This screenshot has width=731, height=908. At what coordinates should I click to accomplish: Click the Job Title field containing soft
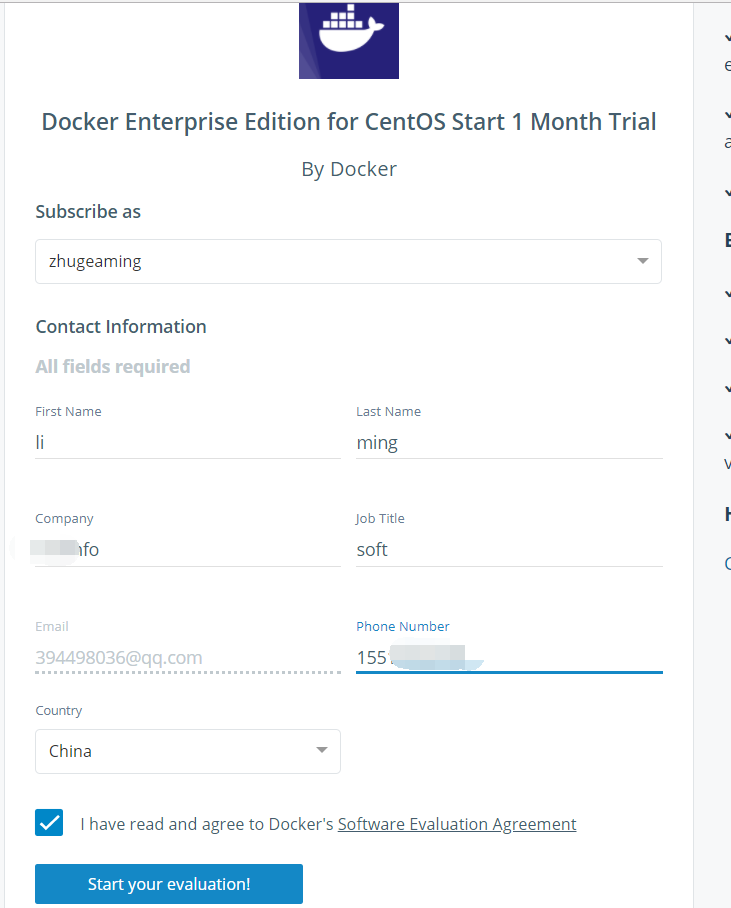tap(508, 549)
